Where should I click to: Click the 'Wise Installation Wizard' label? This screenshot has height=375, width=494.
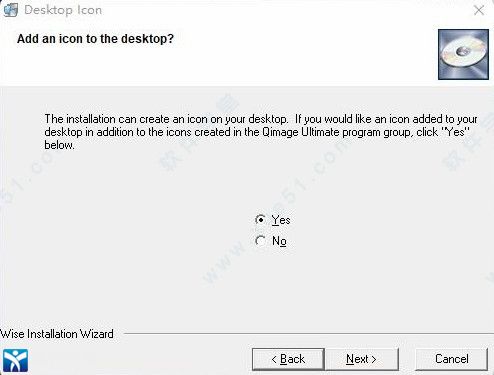(x=57, y=334)
